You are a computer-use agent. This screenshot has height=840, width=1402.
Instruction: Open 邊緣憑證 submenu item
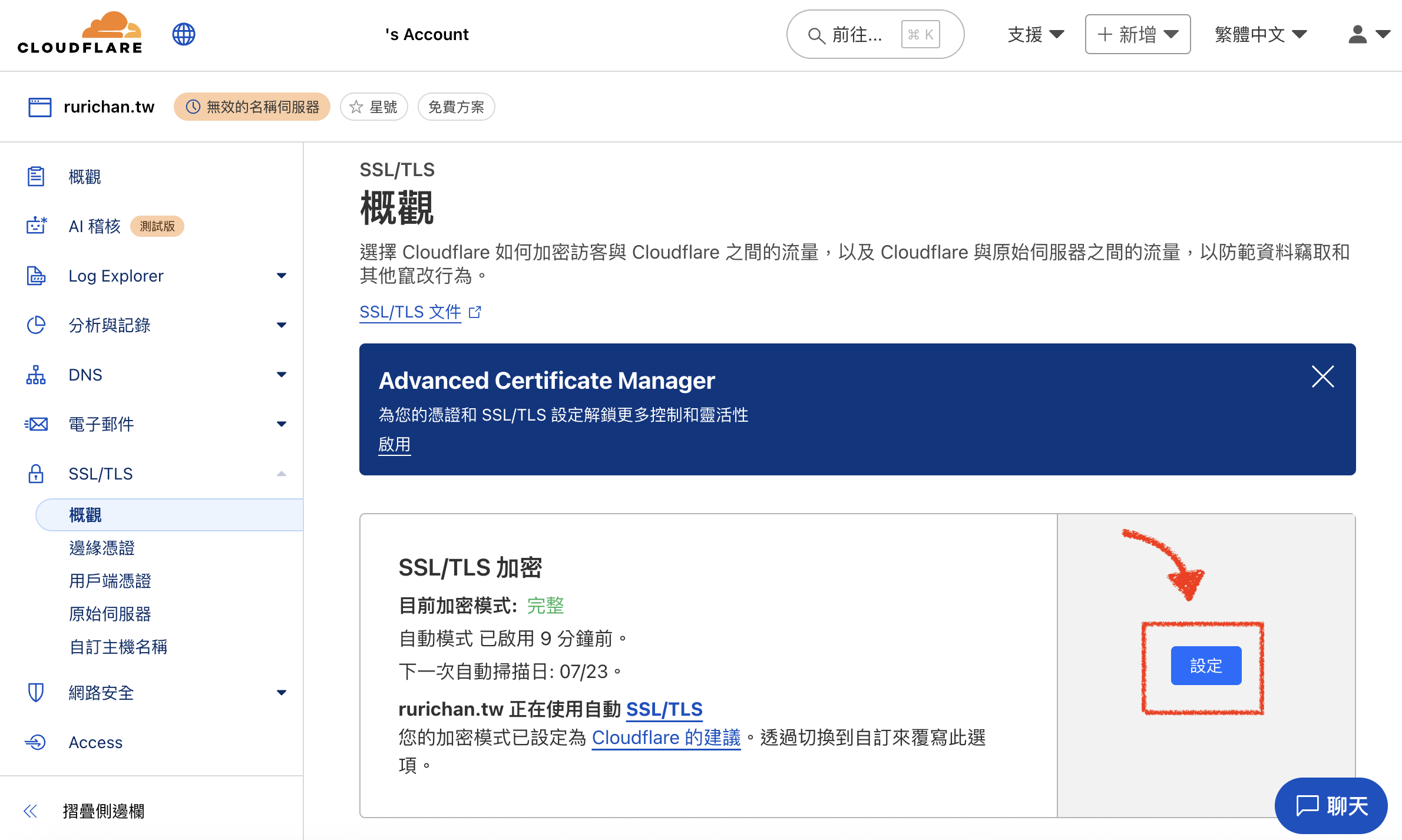[x=102, y=548]
